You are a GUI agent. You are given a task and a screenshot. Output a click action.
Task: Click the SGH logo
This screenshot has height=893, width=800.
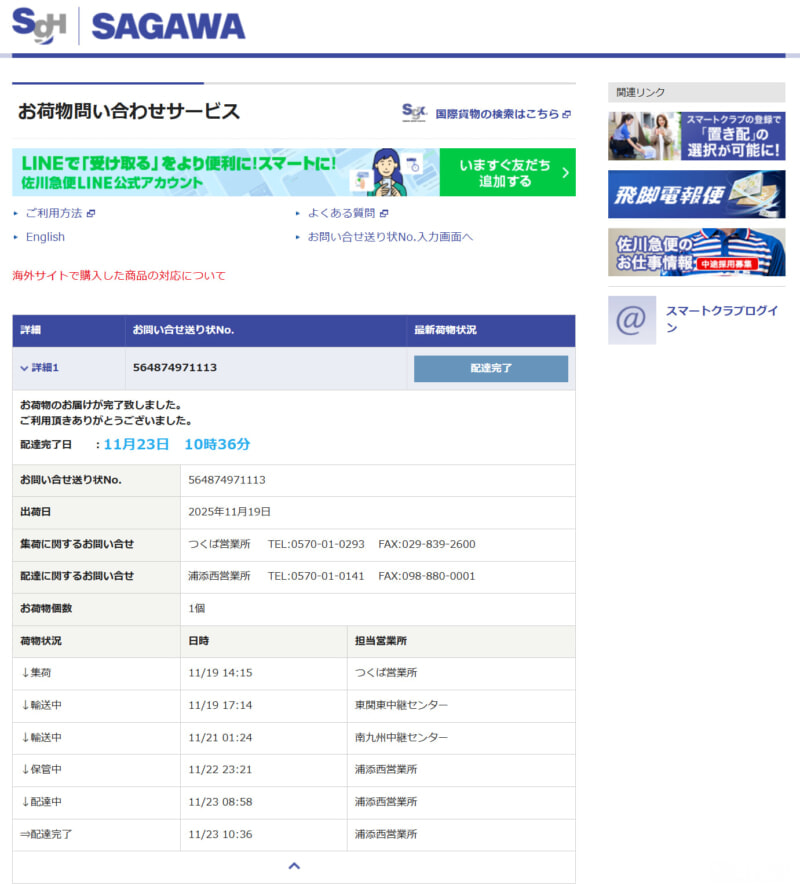[39, 26]
